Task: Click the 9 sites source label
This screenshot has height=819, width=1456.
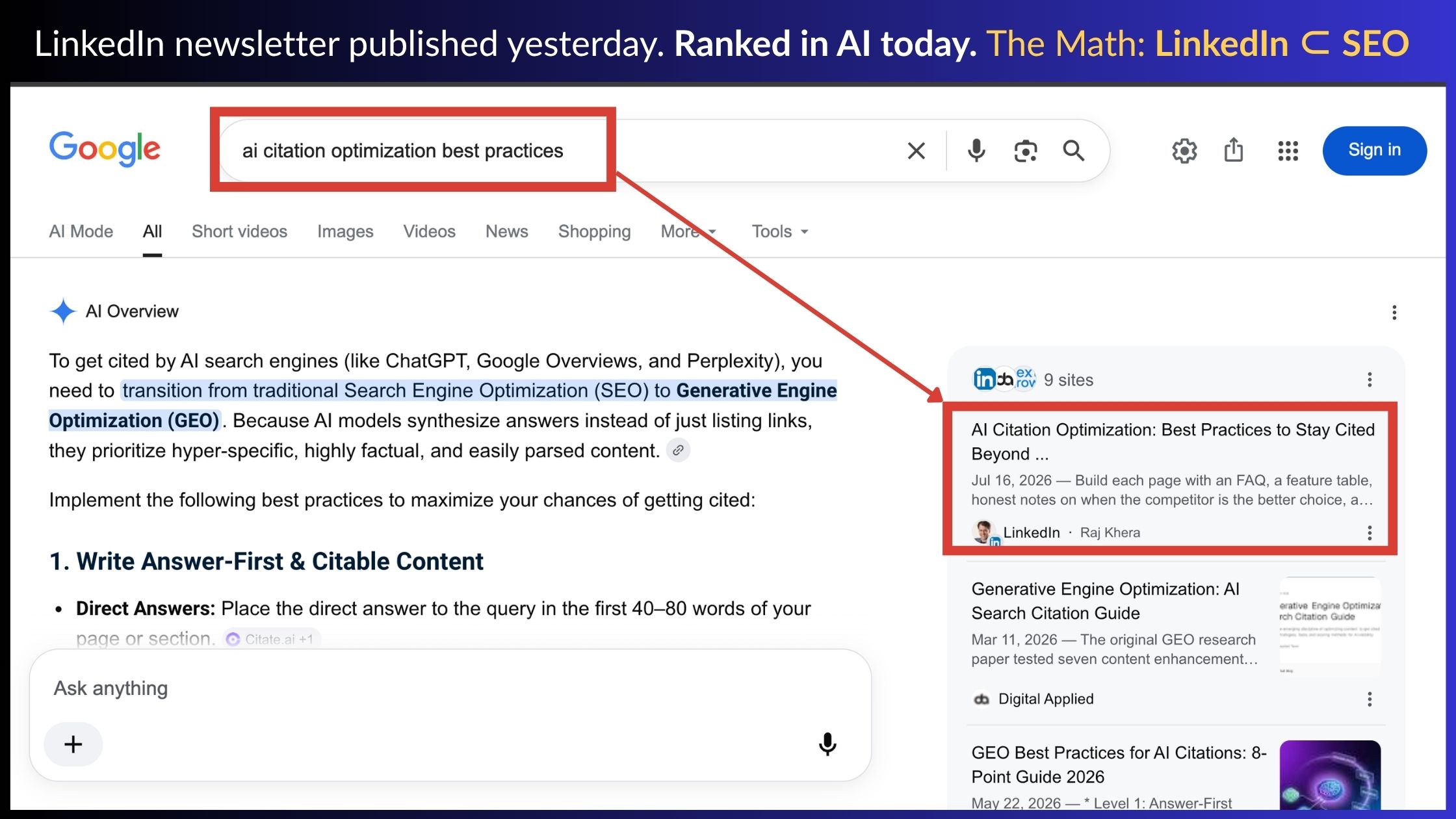Action: point(1069,380)
